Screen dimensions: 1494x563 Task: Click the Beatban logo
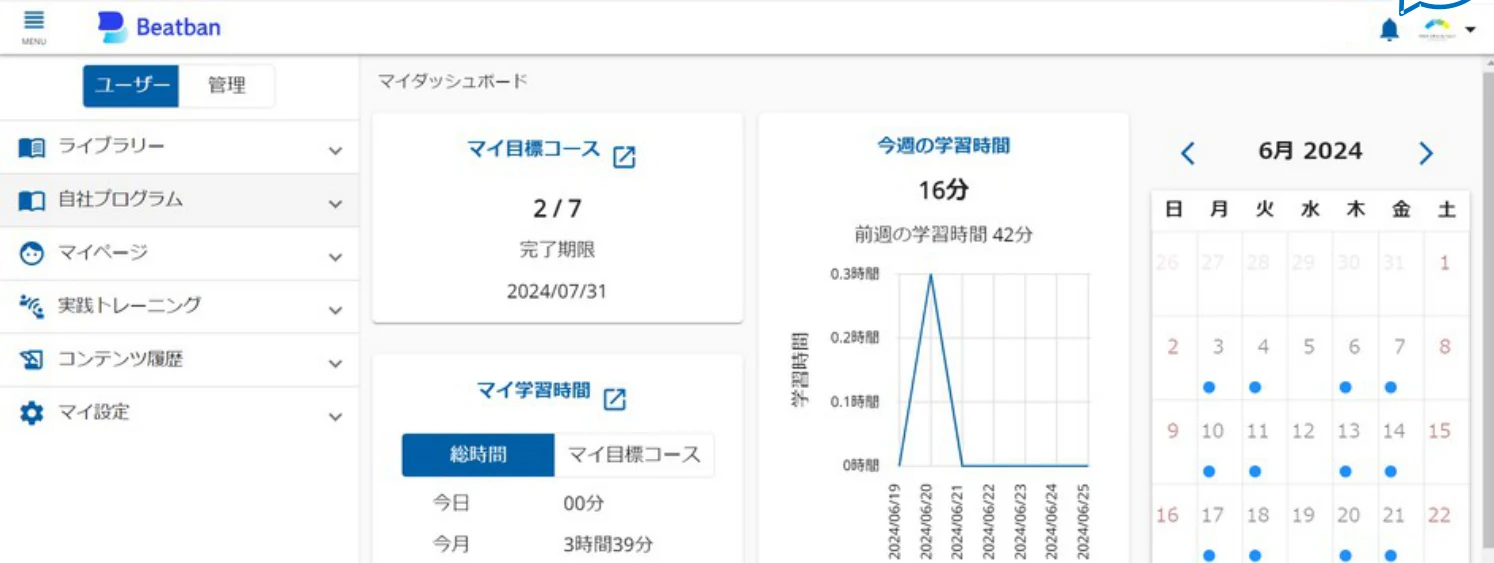coord(159,27)
